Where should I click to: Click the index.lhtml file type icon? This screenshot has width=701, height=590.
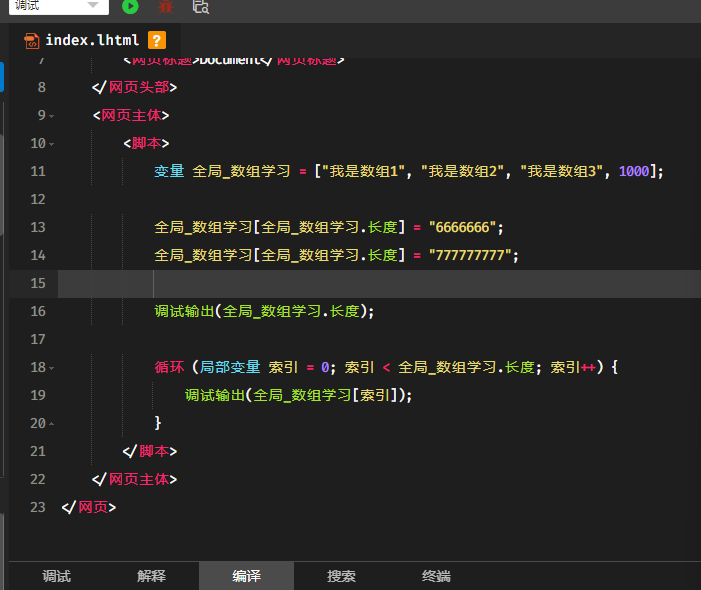32,41
